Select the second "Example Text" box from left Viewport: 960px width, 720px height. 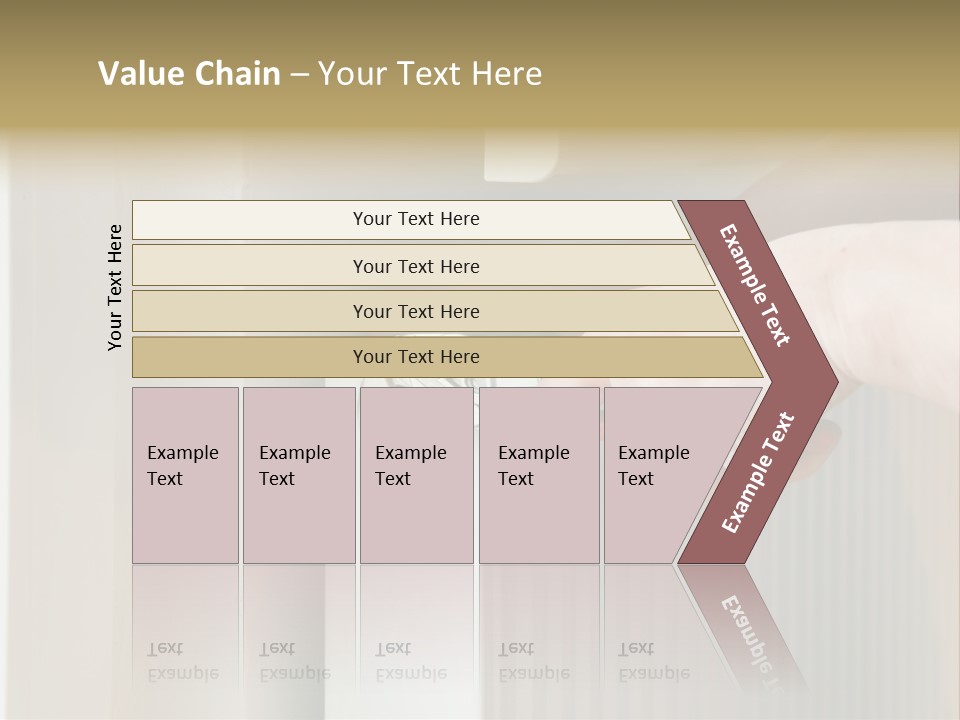click(298, 475)
